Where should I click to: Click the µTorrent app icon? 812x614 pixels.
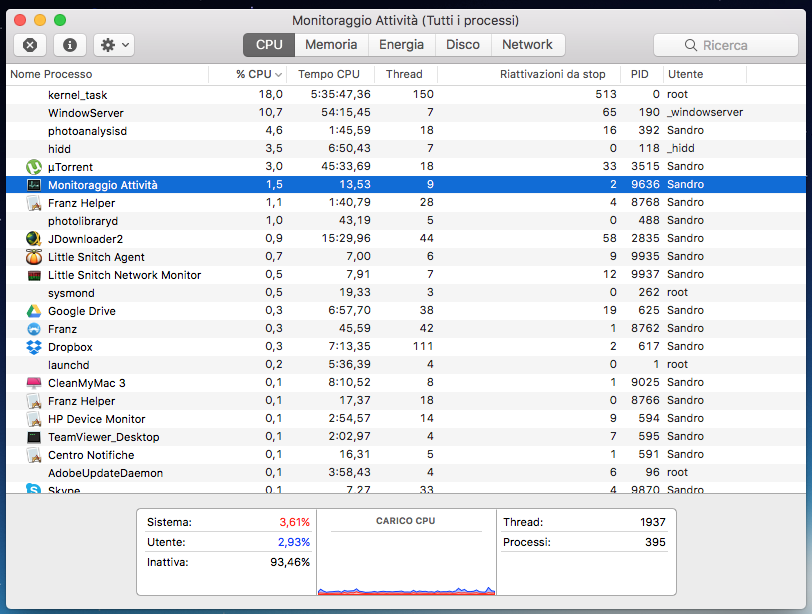point(34,167)
